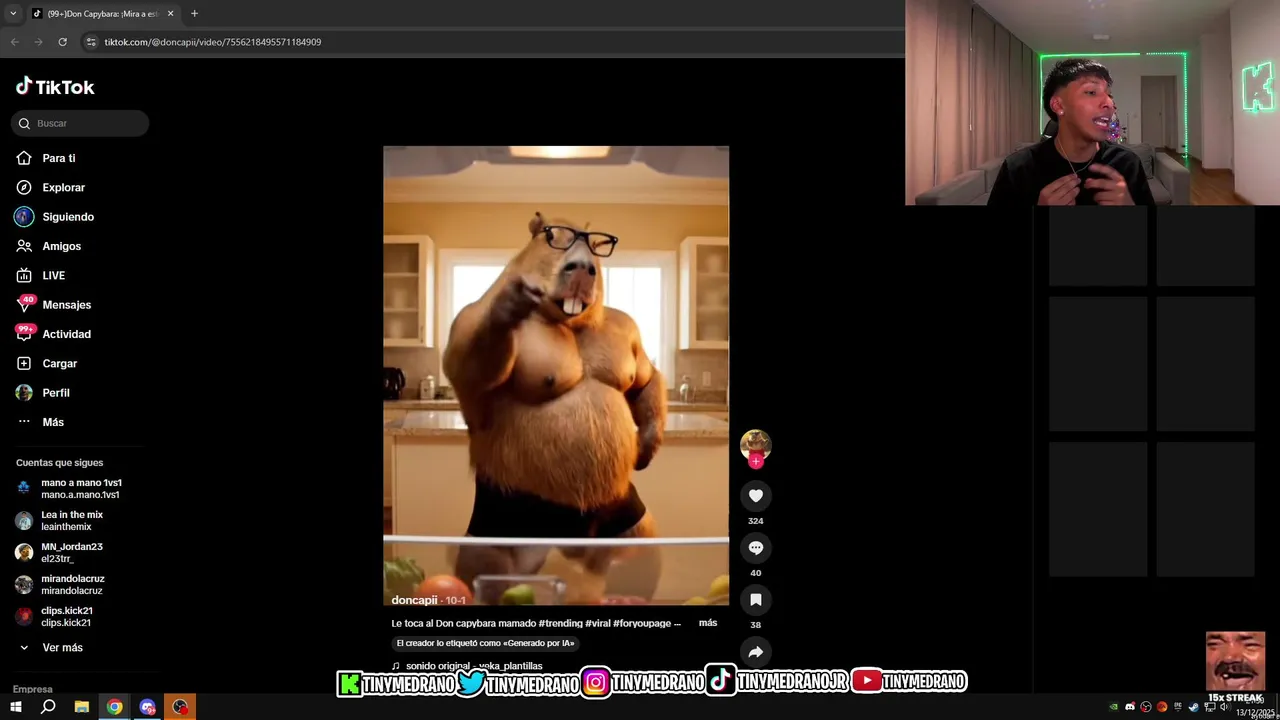Click the EA app tray icon
The height and width of the screenshot is (720, 1280).
point(1162,707)
